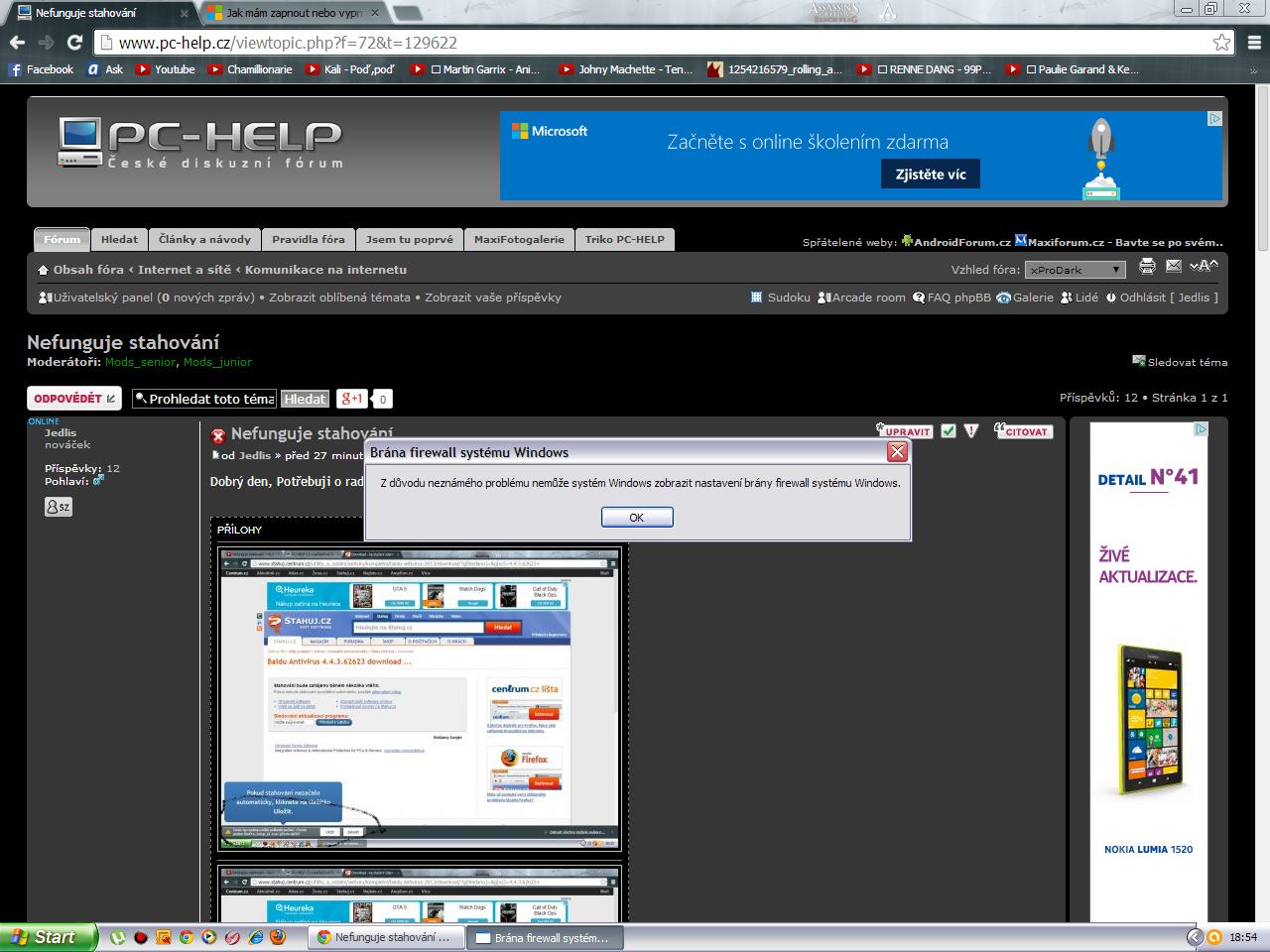Select 'Nefunguje stahování' taskbar button
This screenshot has width=1270, height=952.
386,937
